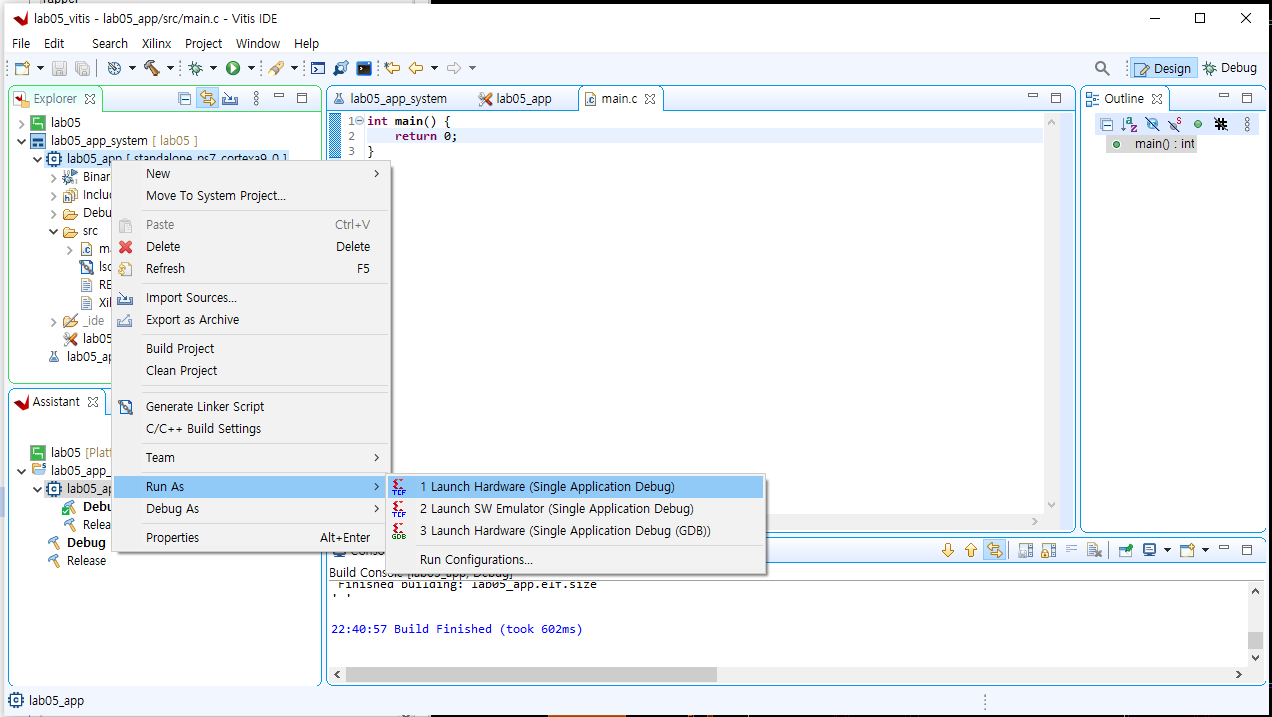Open the XSCT console toolbar icon

tap(318, 68)
